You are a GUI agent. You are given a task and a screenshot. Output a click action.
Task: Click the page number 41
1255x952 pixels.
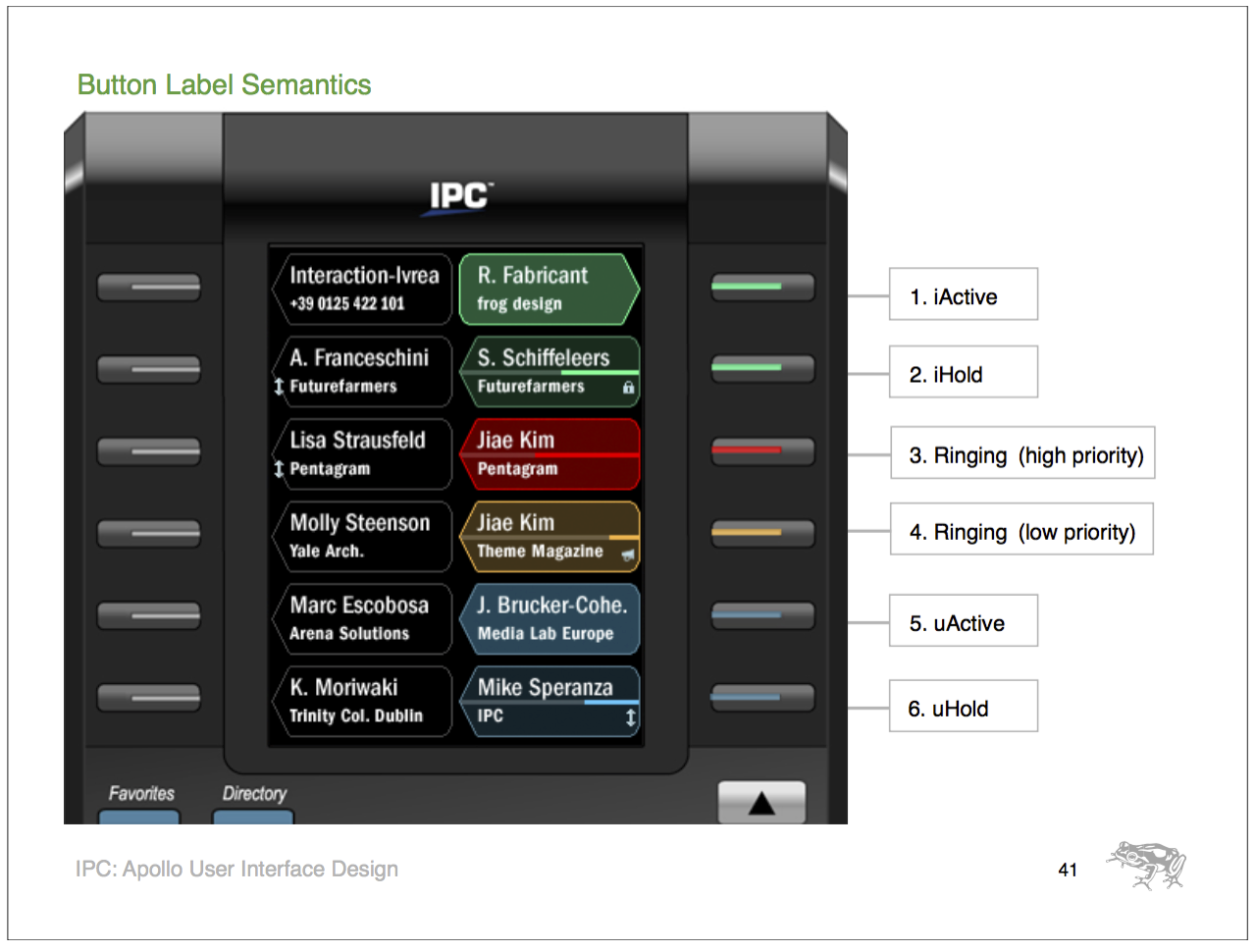click(1068, 871)
